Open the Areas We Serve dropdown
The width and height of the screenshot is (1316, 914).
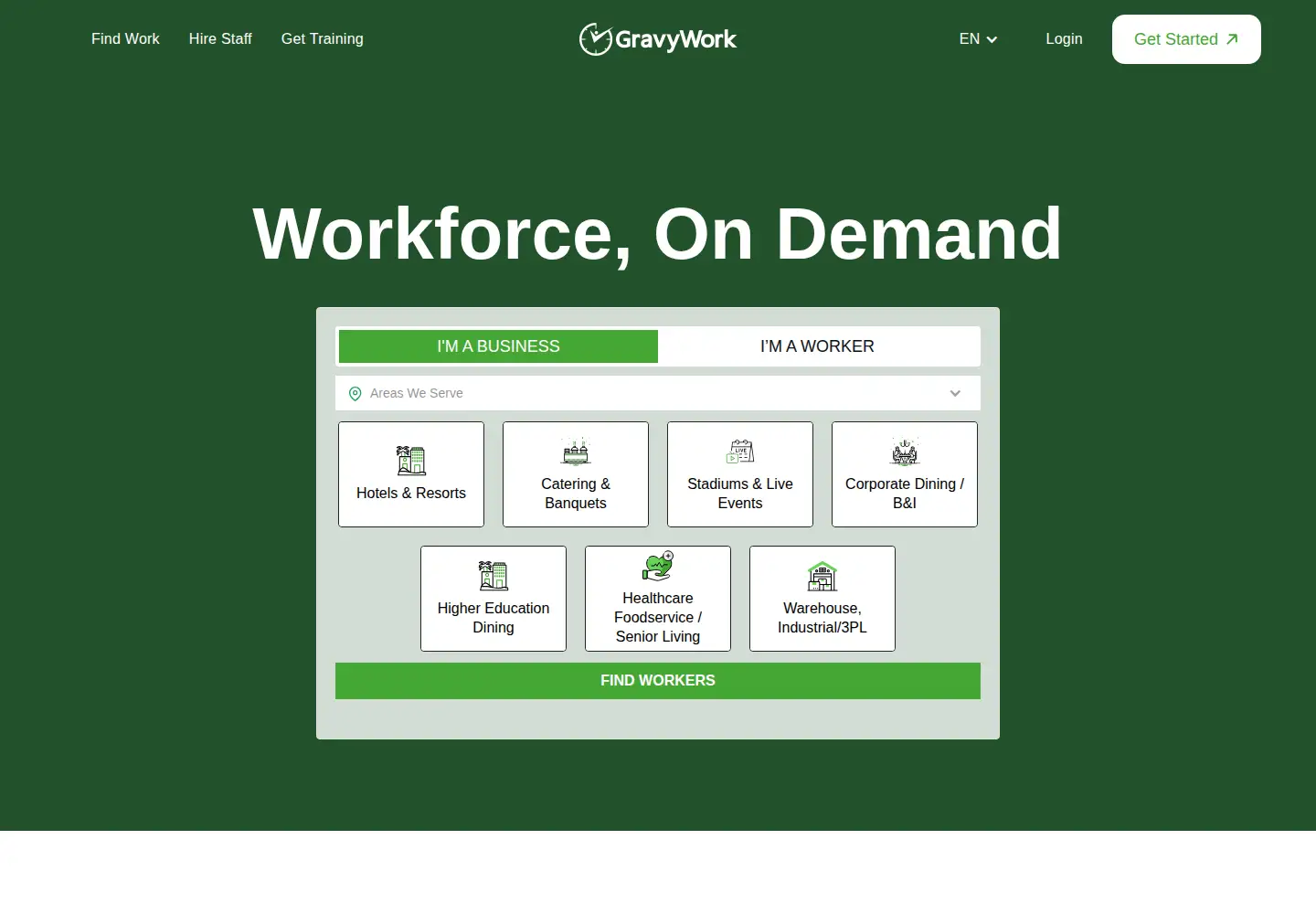(x=658, y=393)
